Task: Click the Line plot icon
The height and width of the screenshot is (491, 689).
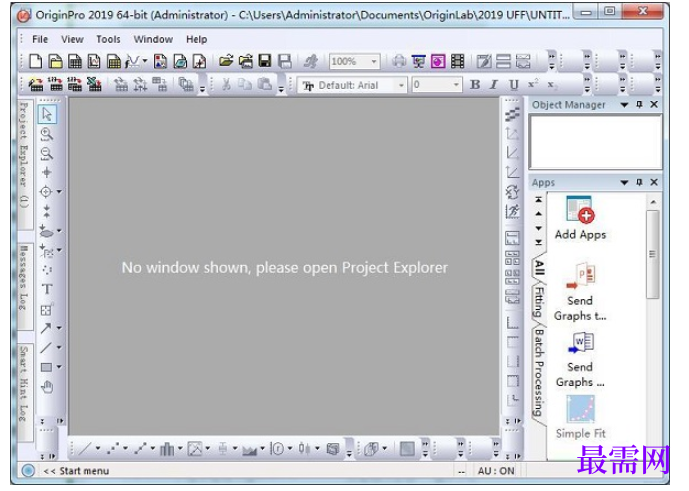Action: (x=84, y=449)
